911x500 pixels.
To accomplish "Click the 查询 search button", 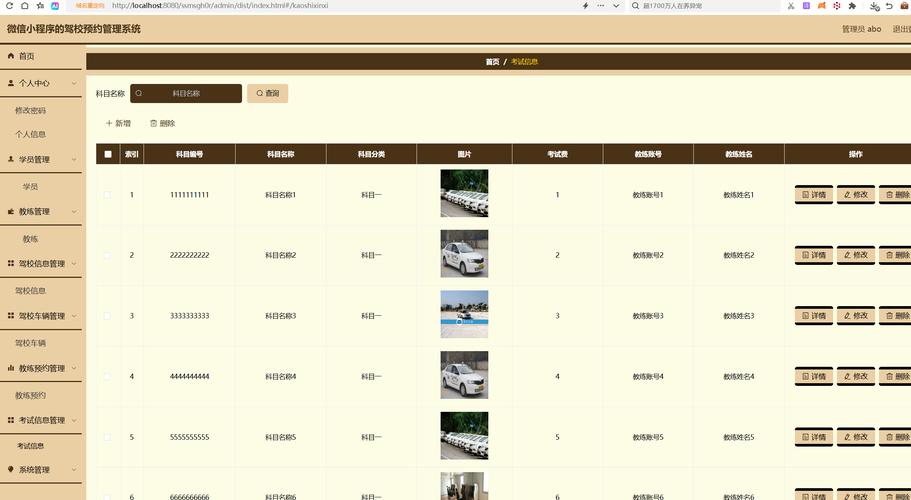I will pos(267,93).
